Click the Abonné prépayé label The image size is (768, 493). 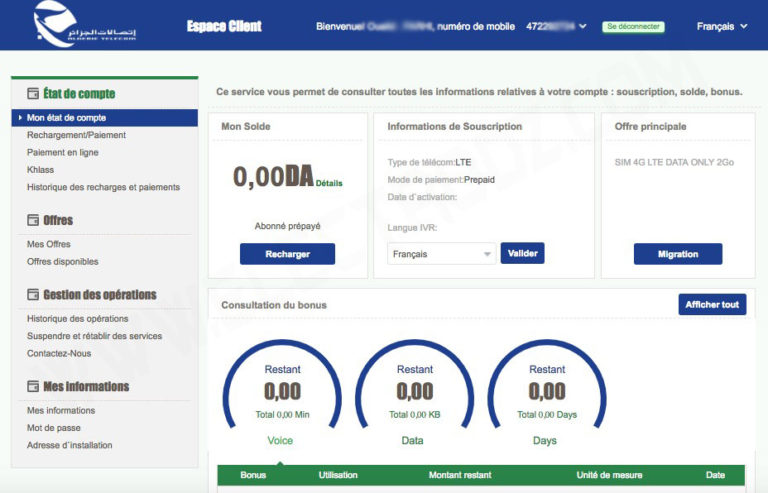coord(288,226)
